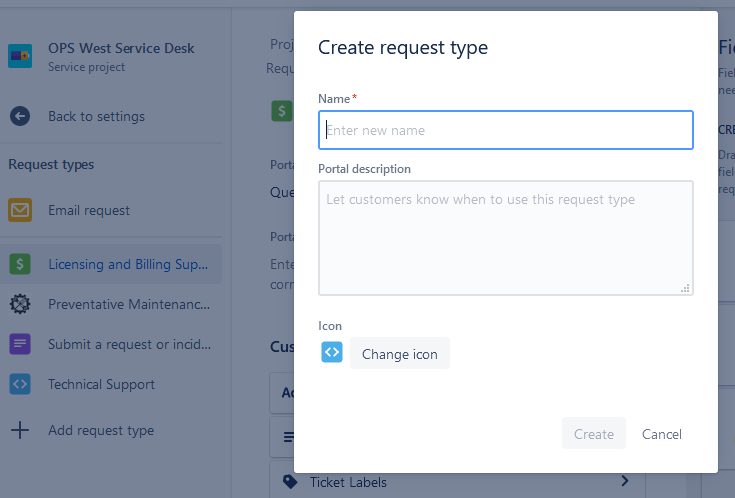Screen dimensions: 735x498
Task: Click the blue code icon preview in dialog
Action: [332, 352]
